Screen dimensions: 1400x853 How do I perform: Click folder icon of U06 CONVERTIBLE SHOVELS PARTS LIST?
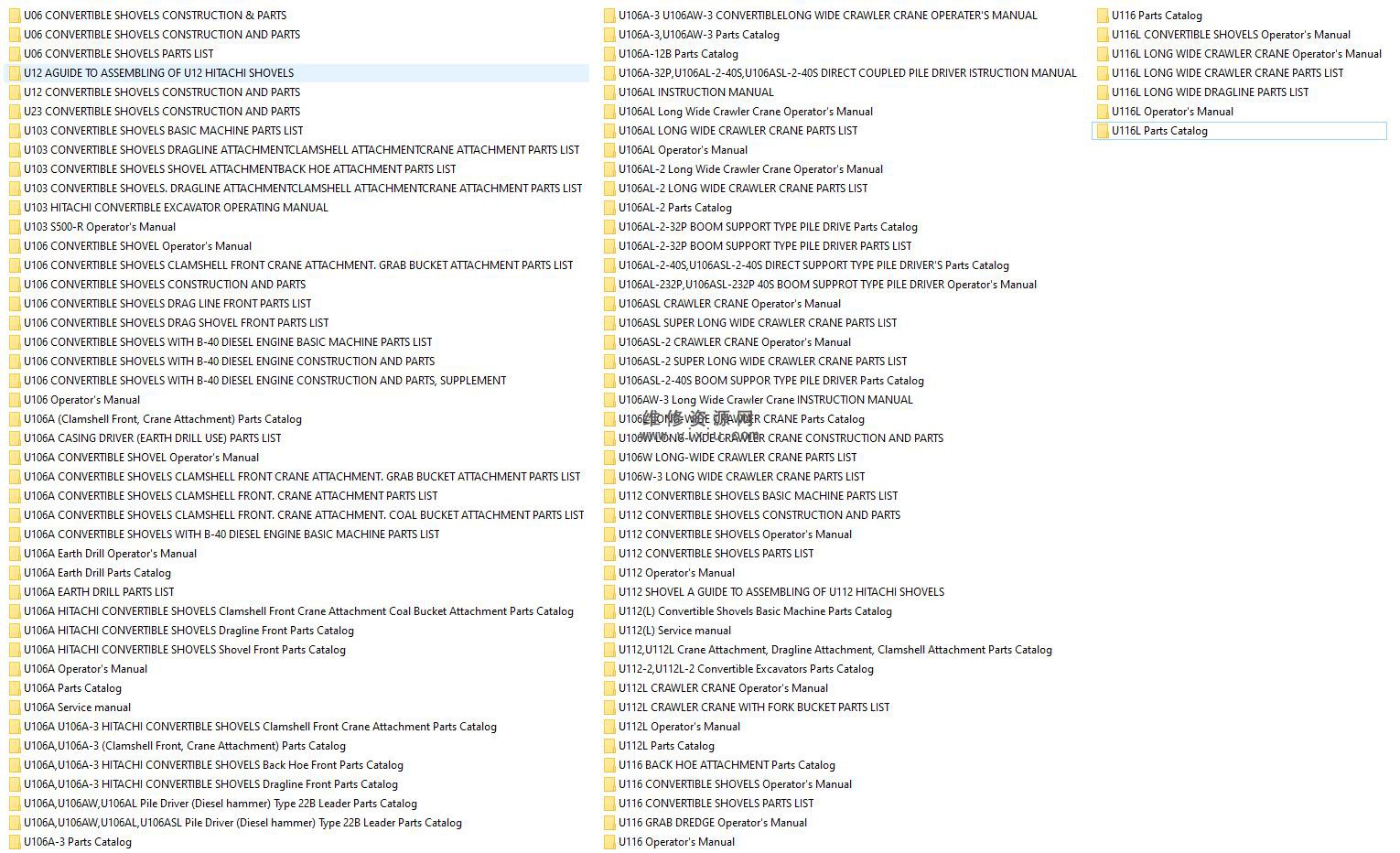tap(14, 54)
